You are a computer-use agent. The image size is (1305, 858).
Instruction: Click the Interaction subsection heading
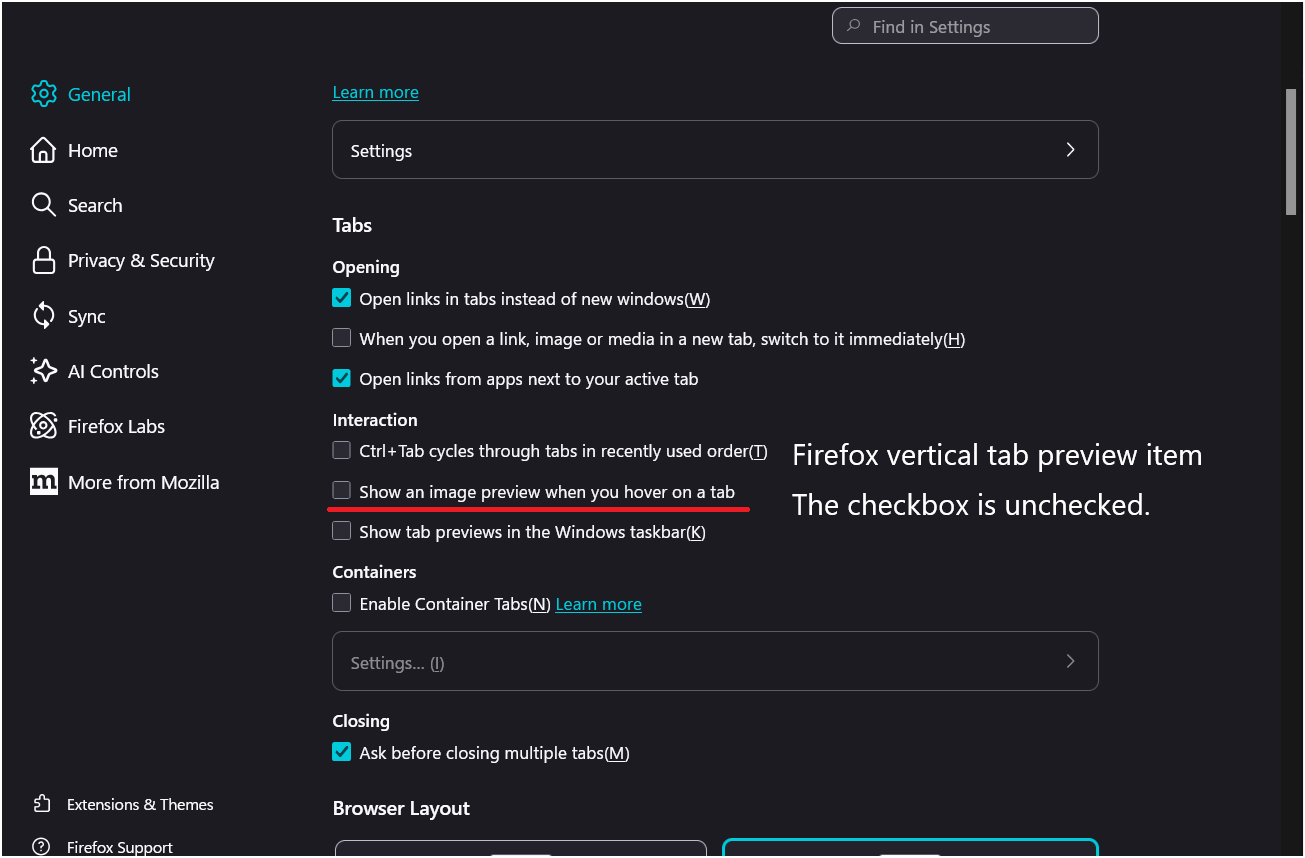(375, 420)
